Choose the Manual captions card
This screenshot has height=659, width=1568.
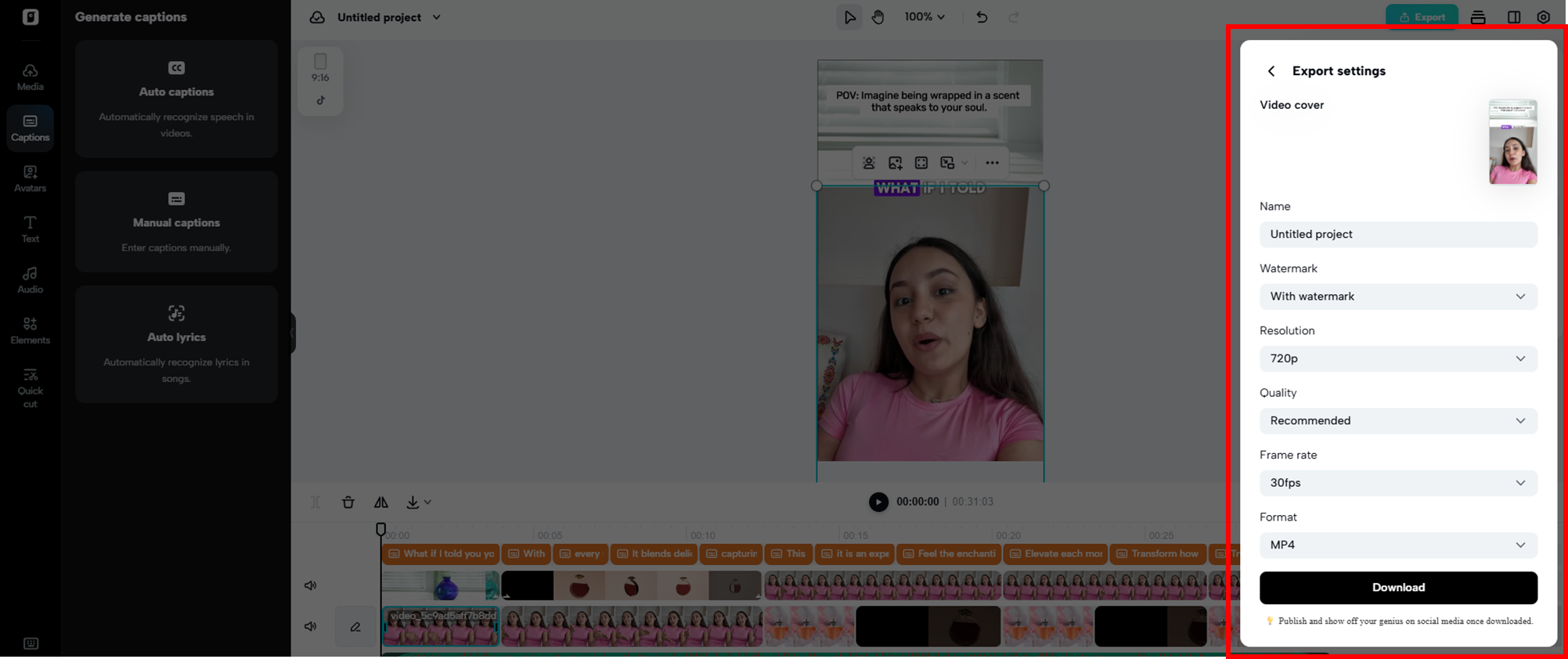click(176, 222)
